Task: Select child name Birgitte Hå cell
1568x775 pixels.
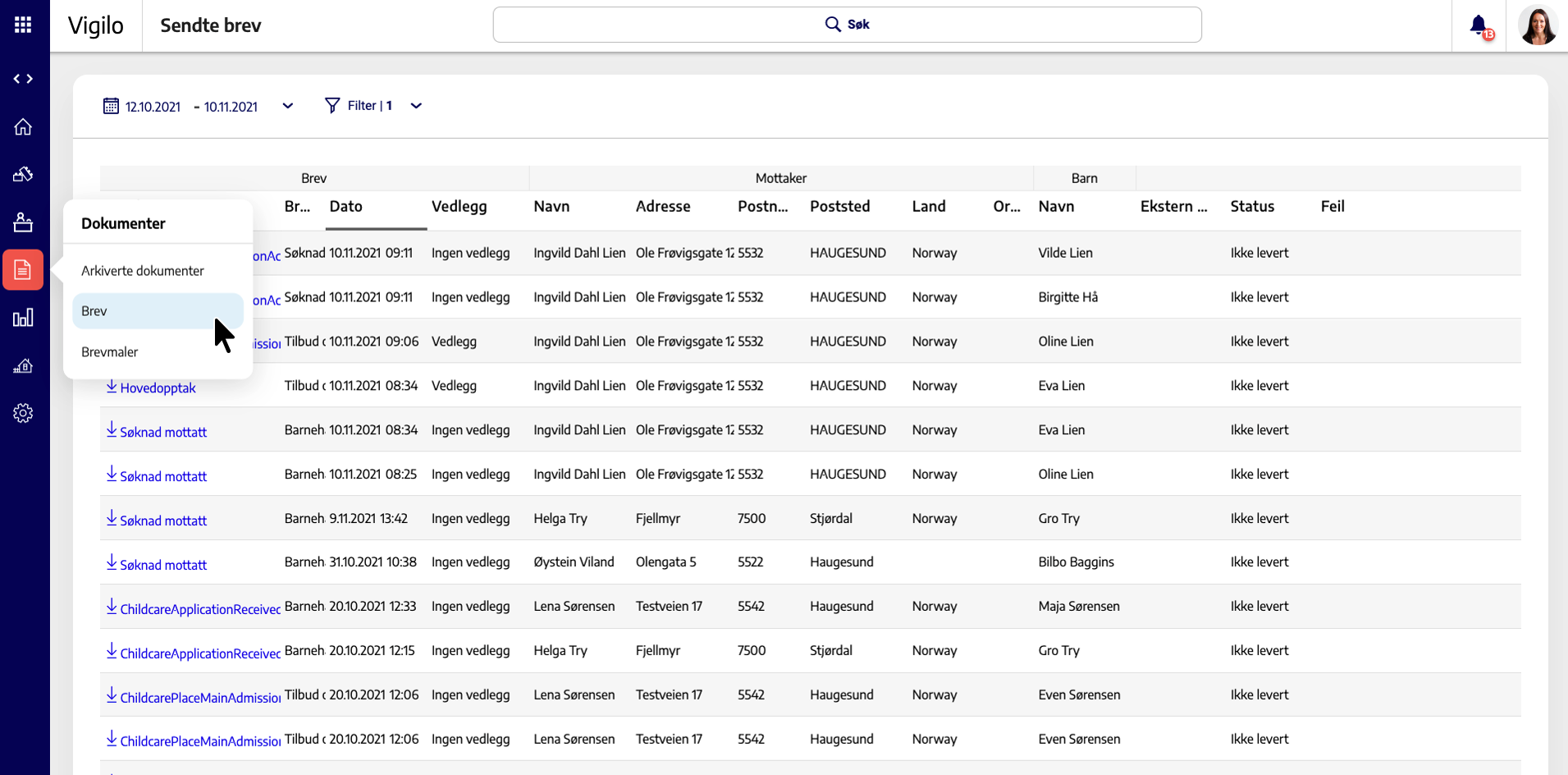Action: point(1067,297)
